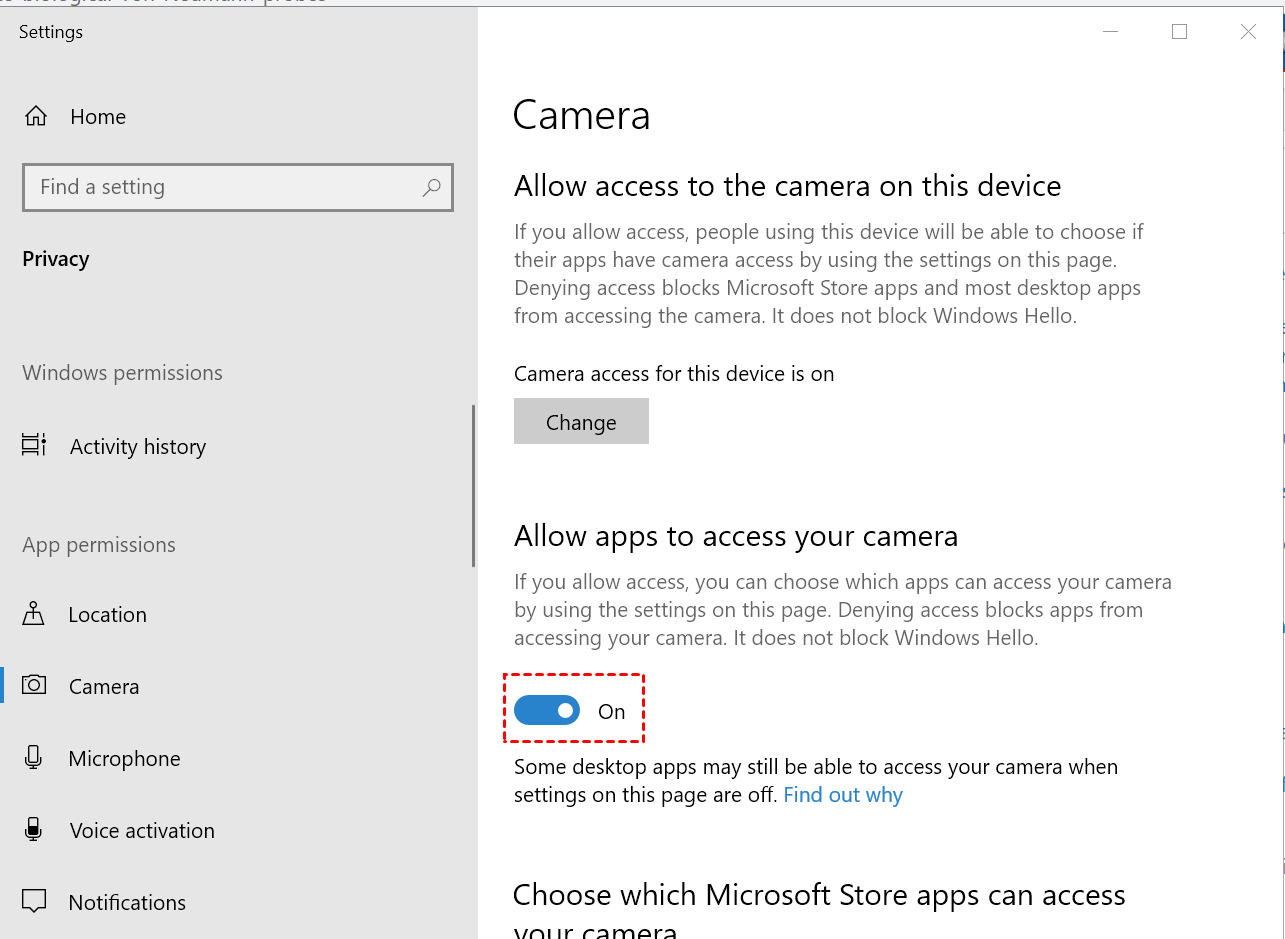Screen dimensions: 1285x939
Task: Open the Activity history text label
Action: 138,447
